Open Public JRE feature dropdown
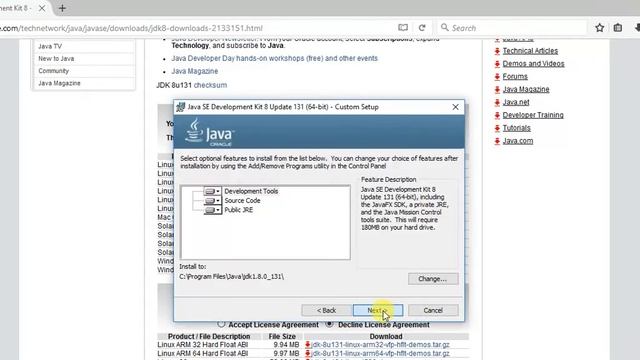 coord(213,210)
